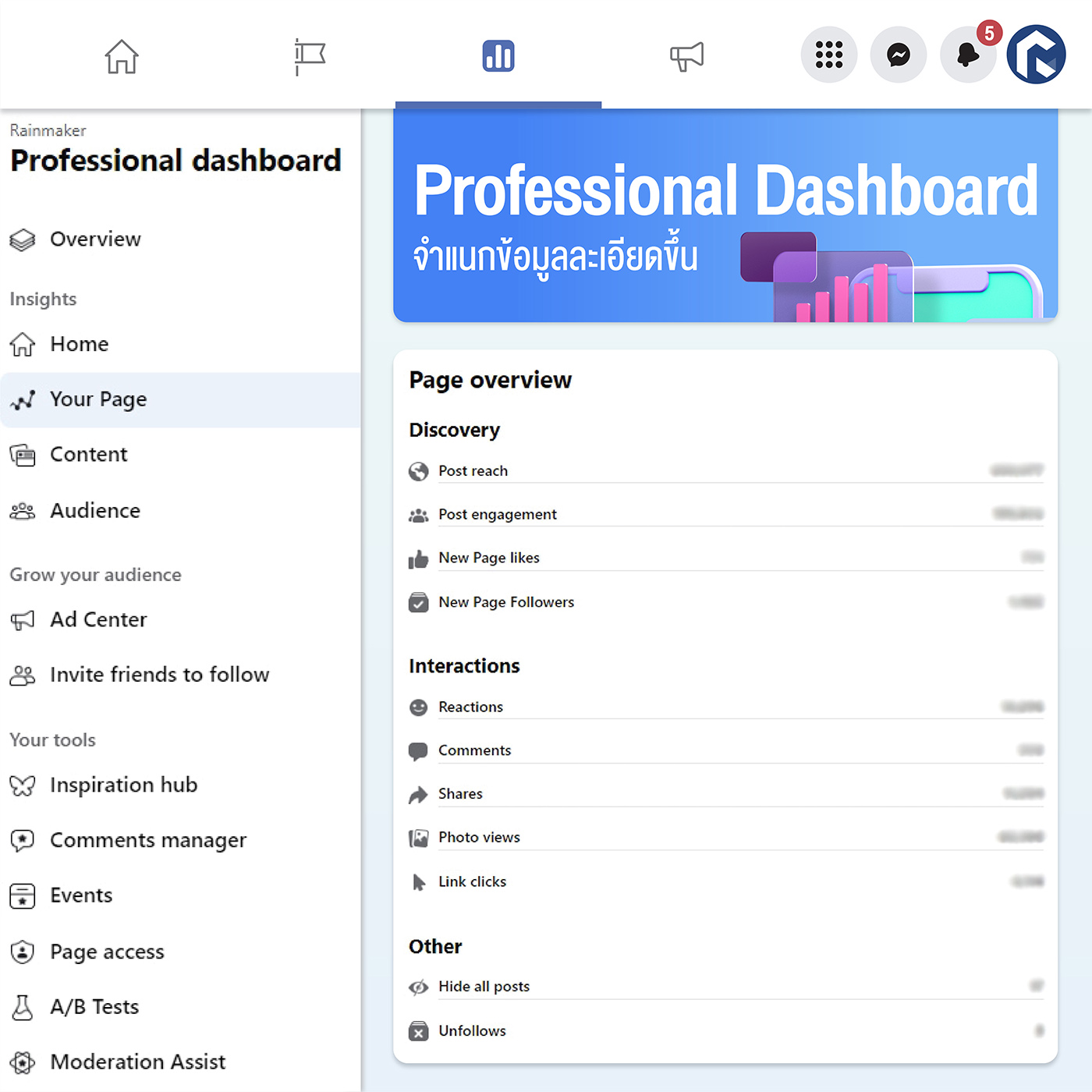
Task: Select Your Page in the sidebar
Action: click(98, 399)
